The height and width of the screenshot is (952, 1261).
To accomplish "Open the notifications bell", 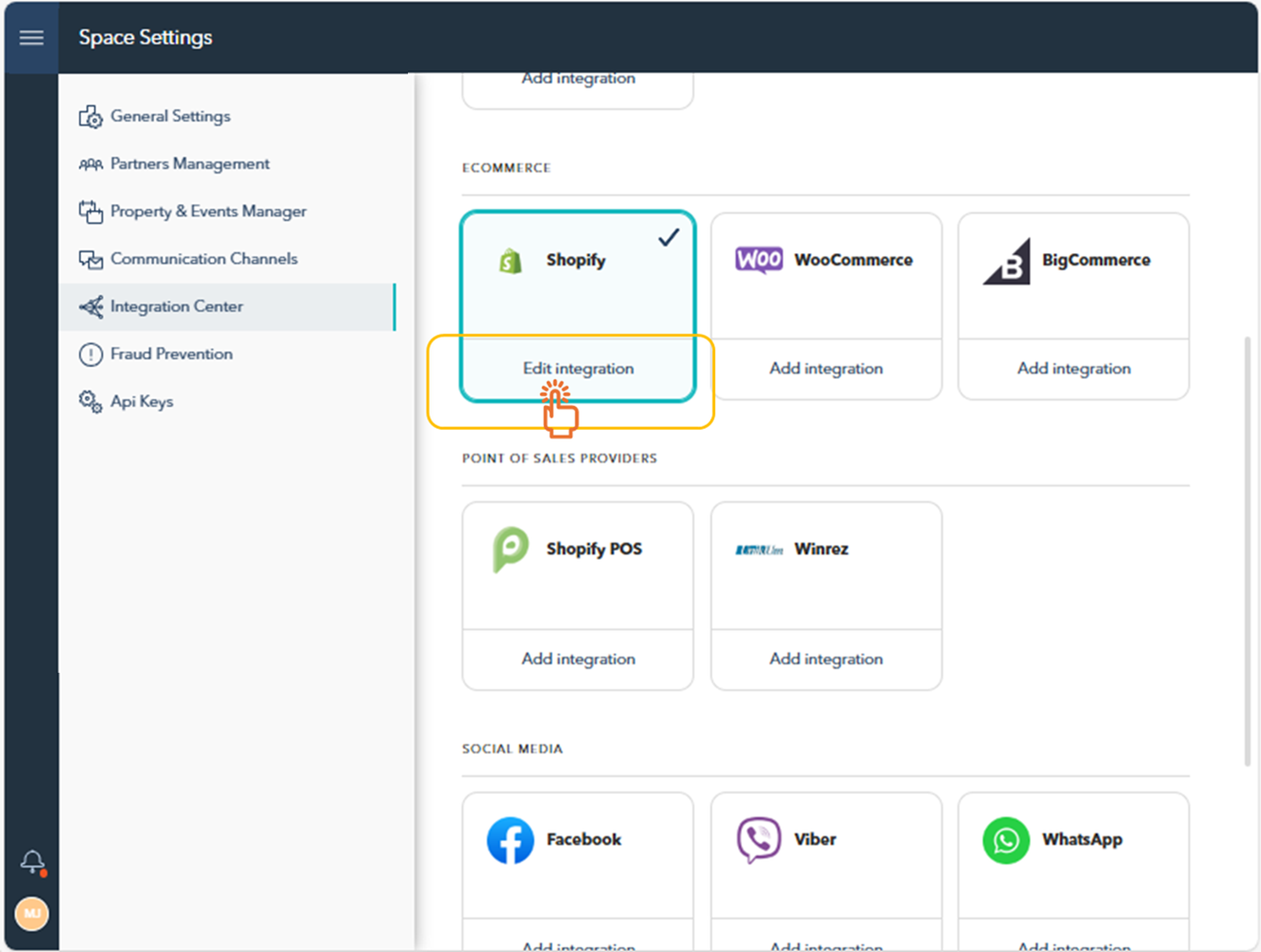I will click(x=32, y=862).
